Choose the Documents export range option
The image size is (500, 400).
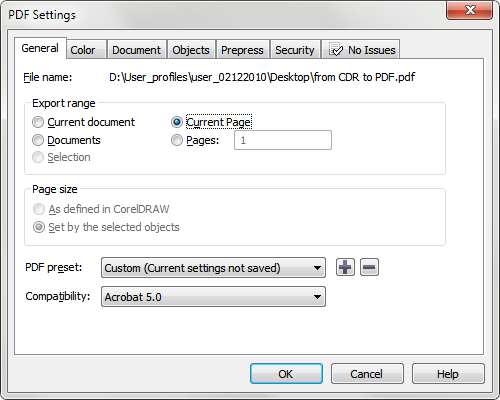tap(38, 140)
